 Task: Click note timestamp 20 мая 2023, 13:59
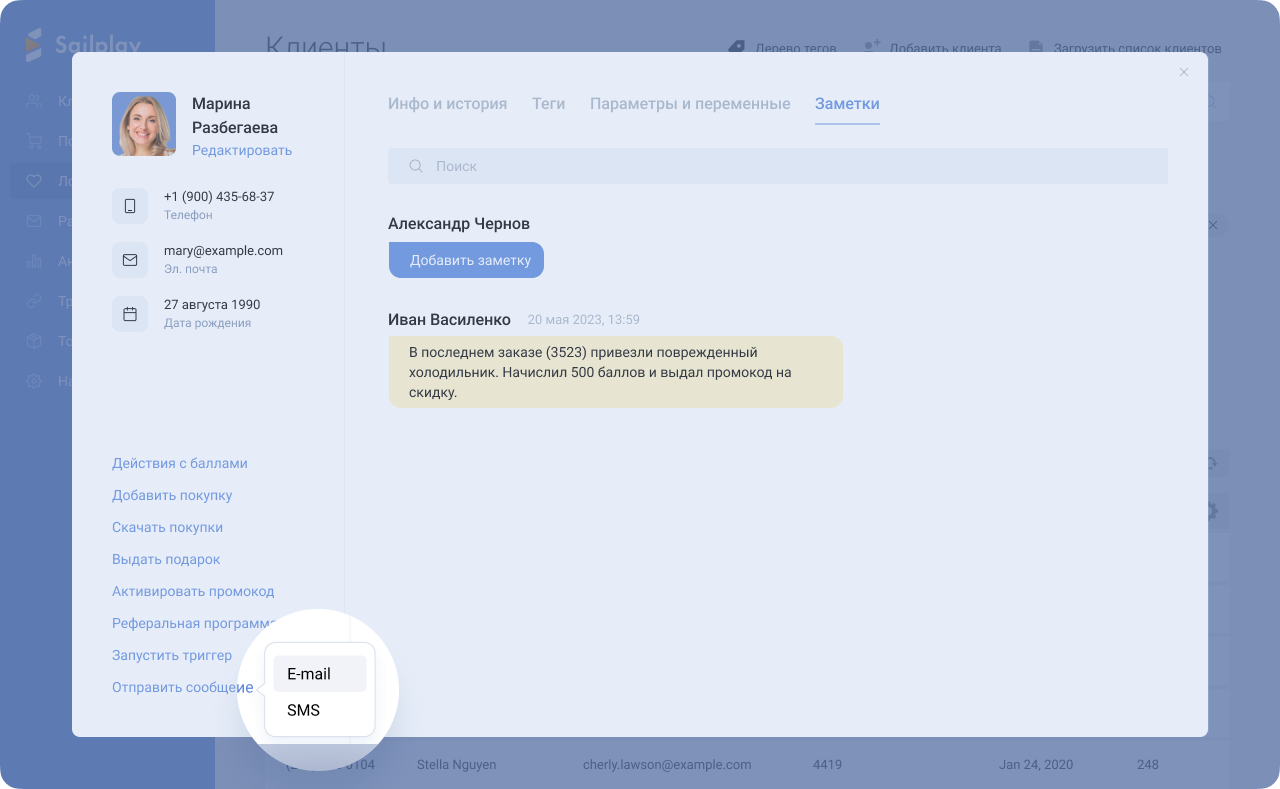[584, 320]
